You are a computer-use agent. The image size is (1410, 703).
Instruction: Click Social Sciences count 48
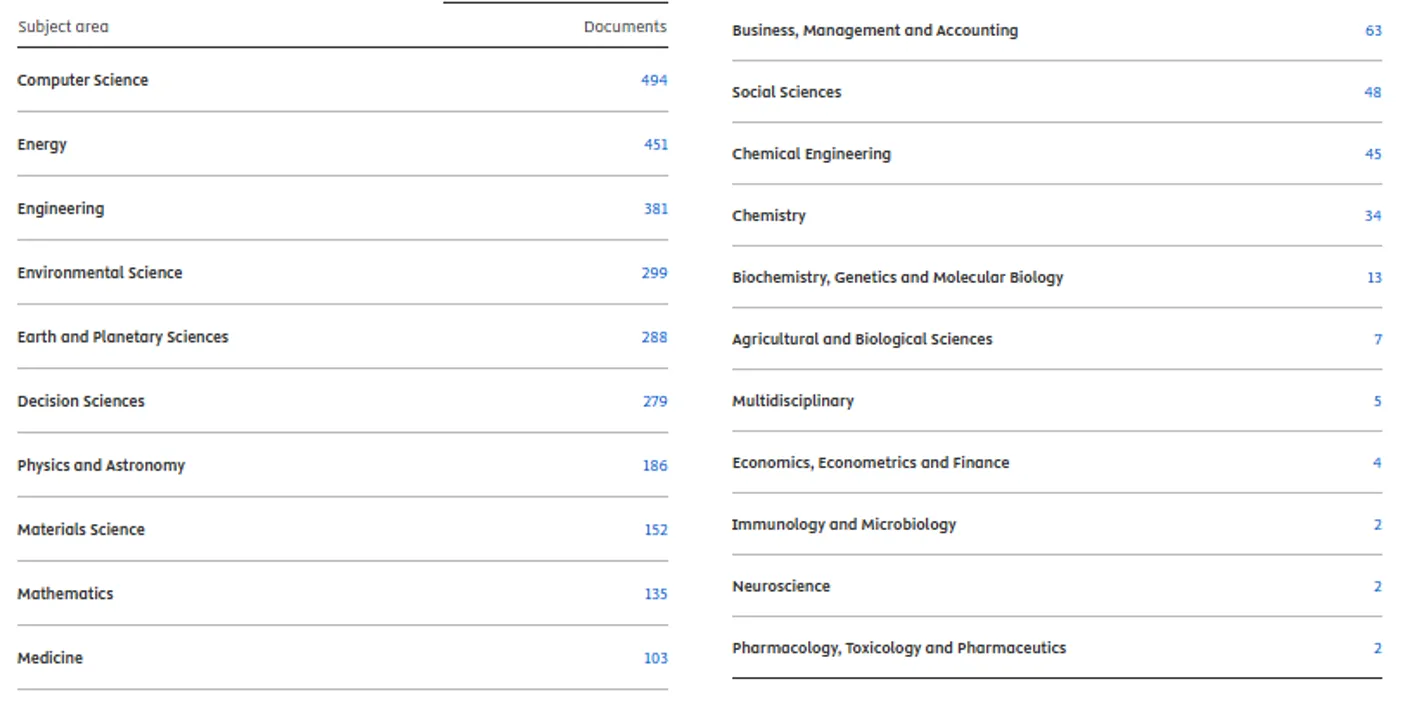pyautogui.click(x=1372, y=92)
